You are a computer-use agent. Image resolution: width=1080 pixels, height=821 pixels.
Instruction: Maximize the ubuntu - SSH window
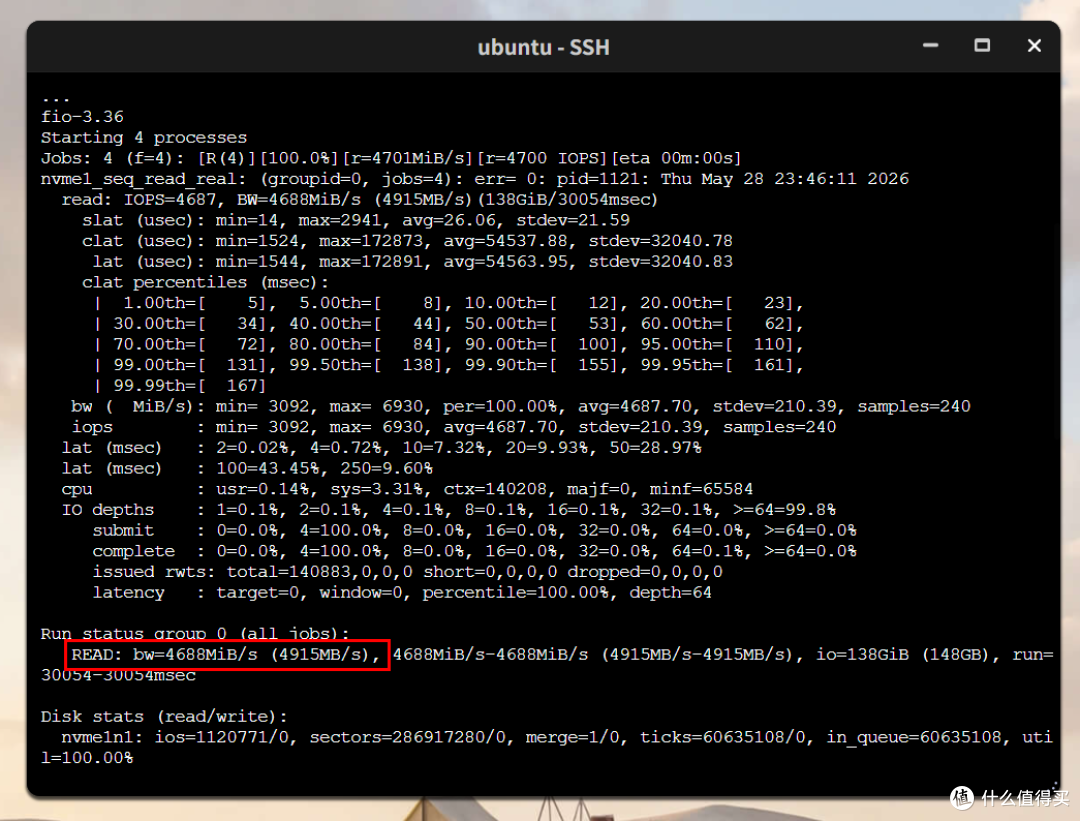point(982,45)
